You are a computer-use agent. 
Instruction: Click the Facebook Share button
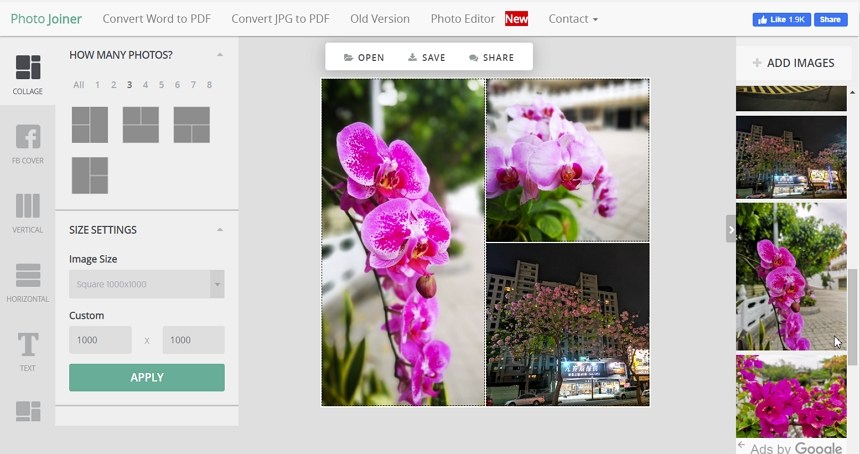click(830, 20)
